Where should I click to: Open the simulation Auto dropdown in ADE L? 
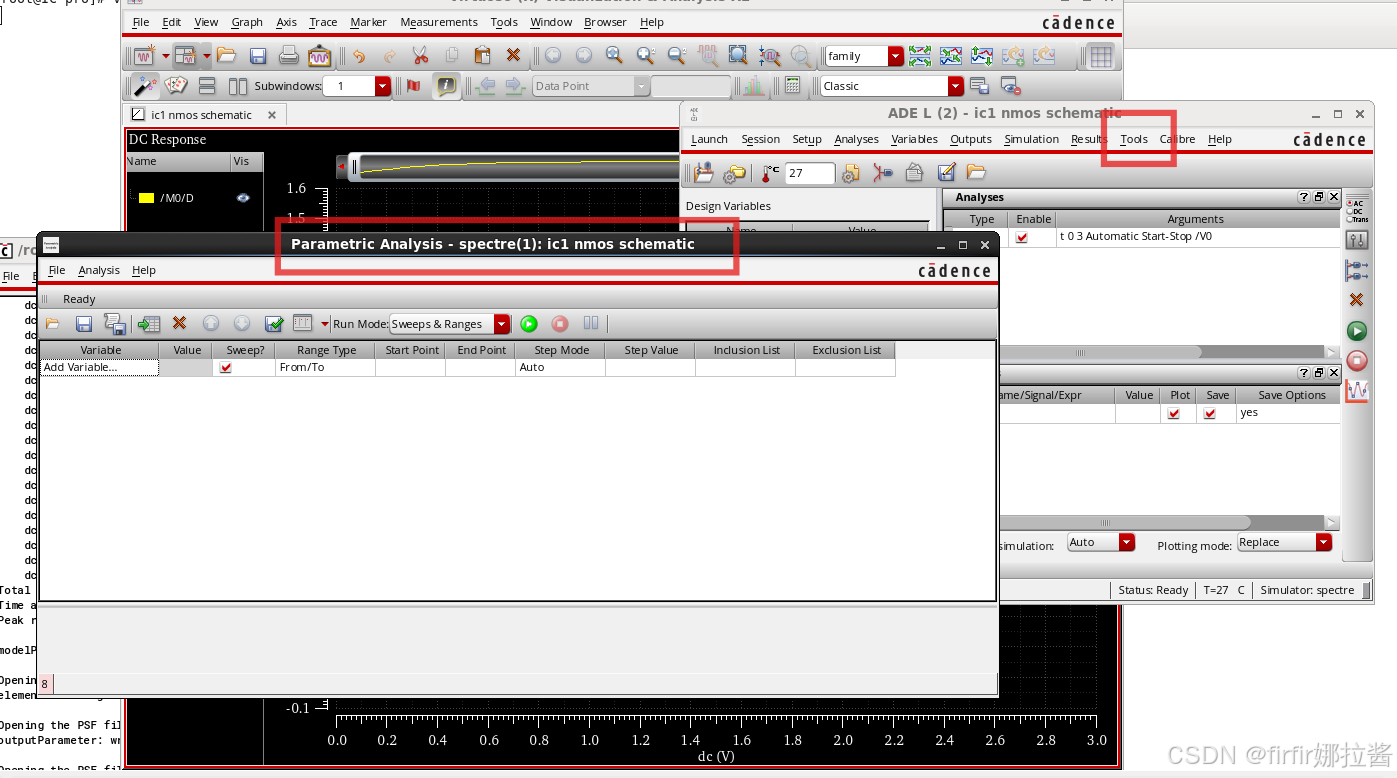click(1127, 542)
